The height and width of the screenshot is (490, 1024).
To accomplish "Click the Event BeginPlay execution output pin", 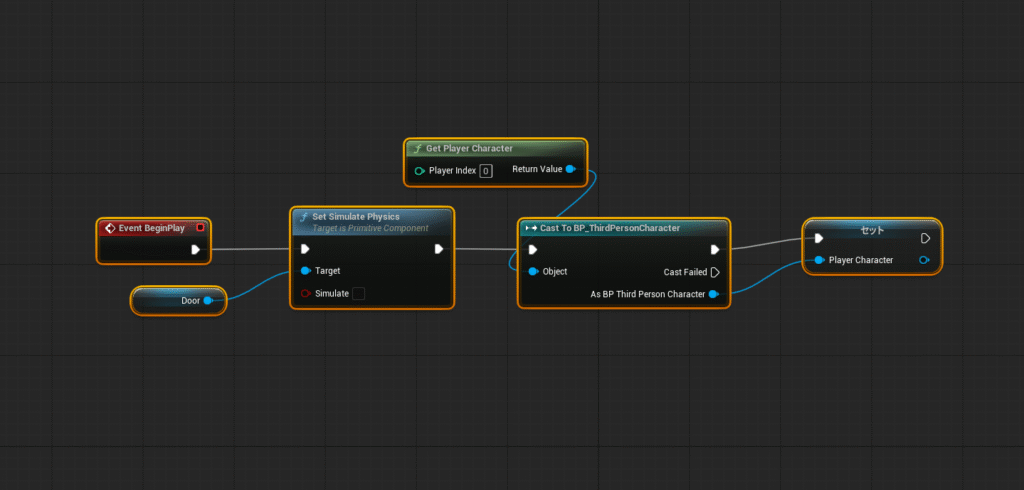I will [x=195, y=250].
